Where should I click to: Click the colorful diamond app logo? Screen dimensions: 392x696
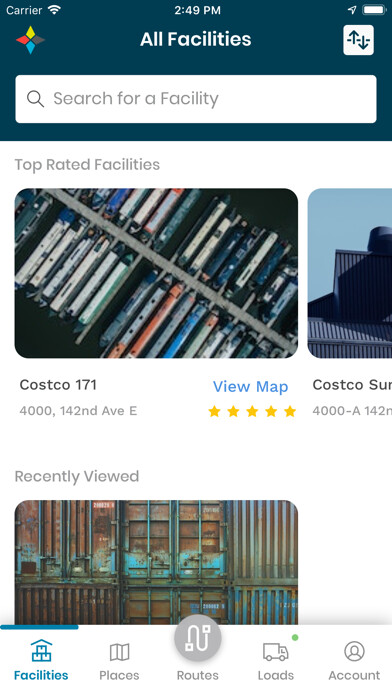pyautogui.click(x=30, y=40)
